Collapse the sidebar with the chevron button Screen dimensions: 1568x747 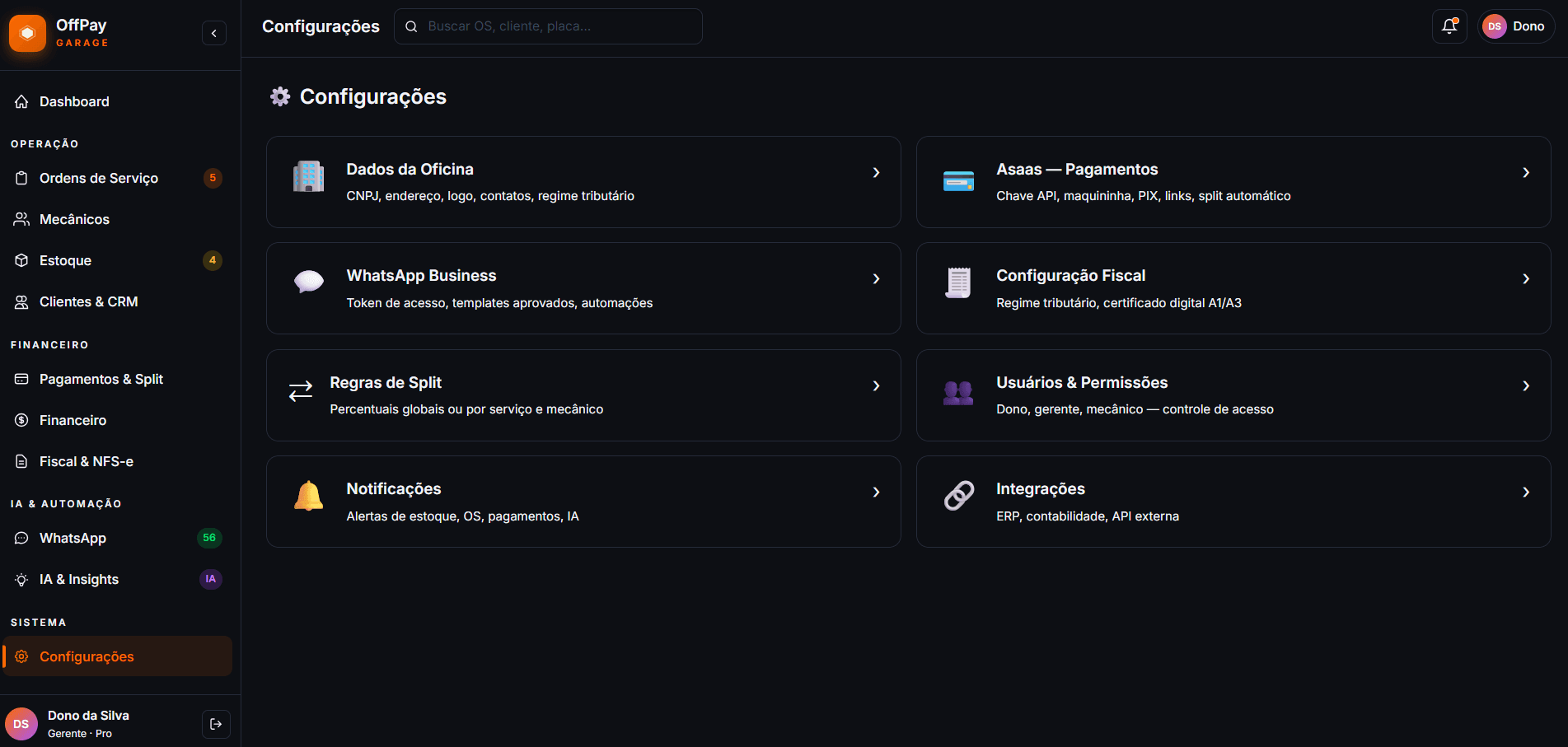(x=214, y=33)
